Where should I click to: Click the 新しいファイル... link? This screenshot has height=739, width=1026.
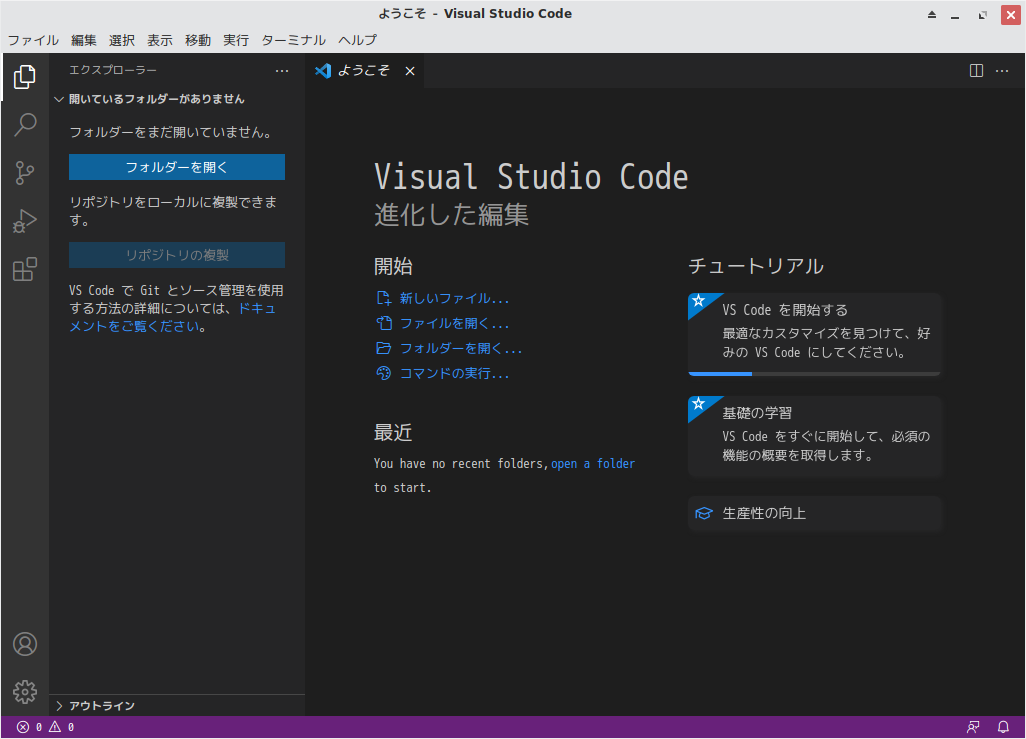click(x=454, y=298)
